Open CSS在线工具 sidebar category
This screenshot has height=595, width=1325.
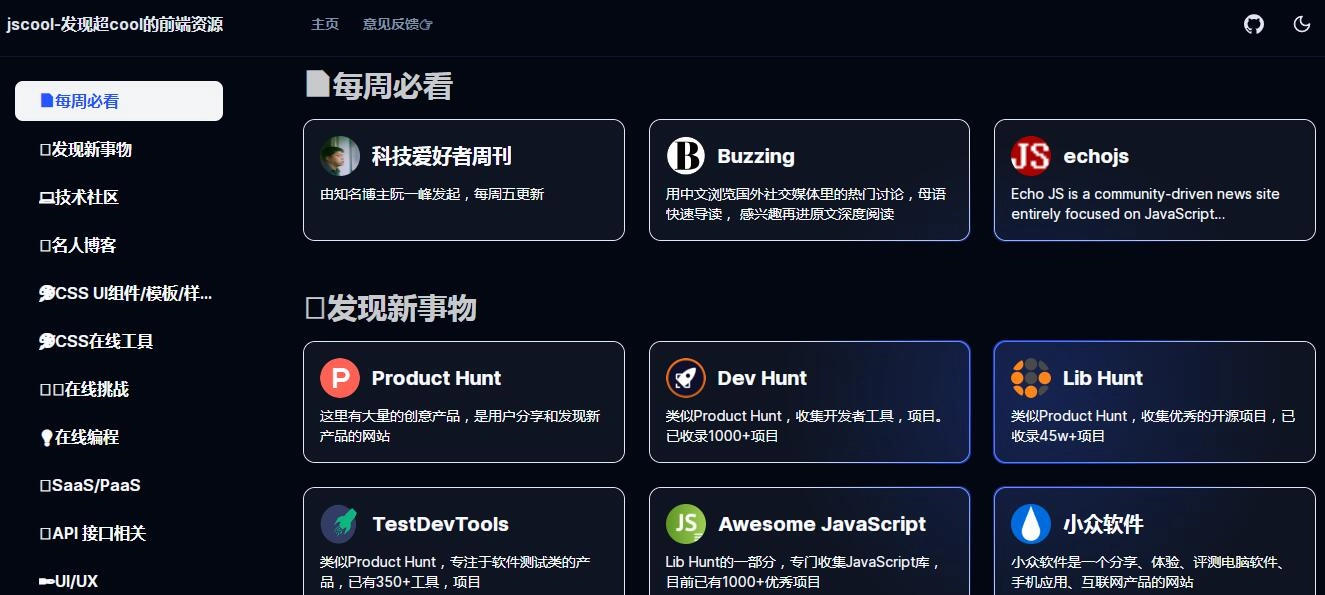tap(96, 341)
